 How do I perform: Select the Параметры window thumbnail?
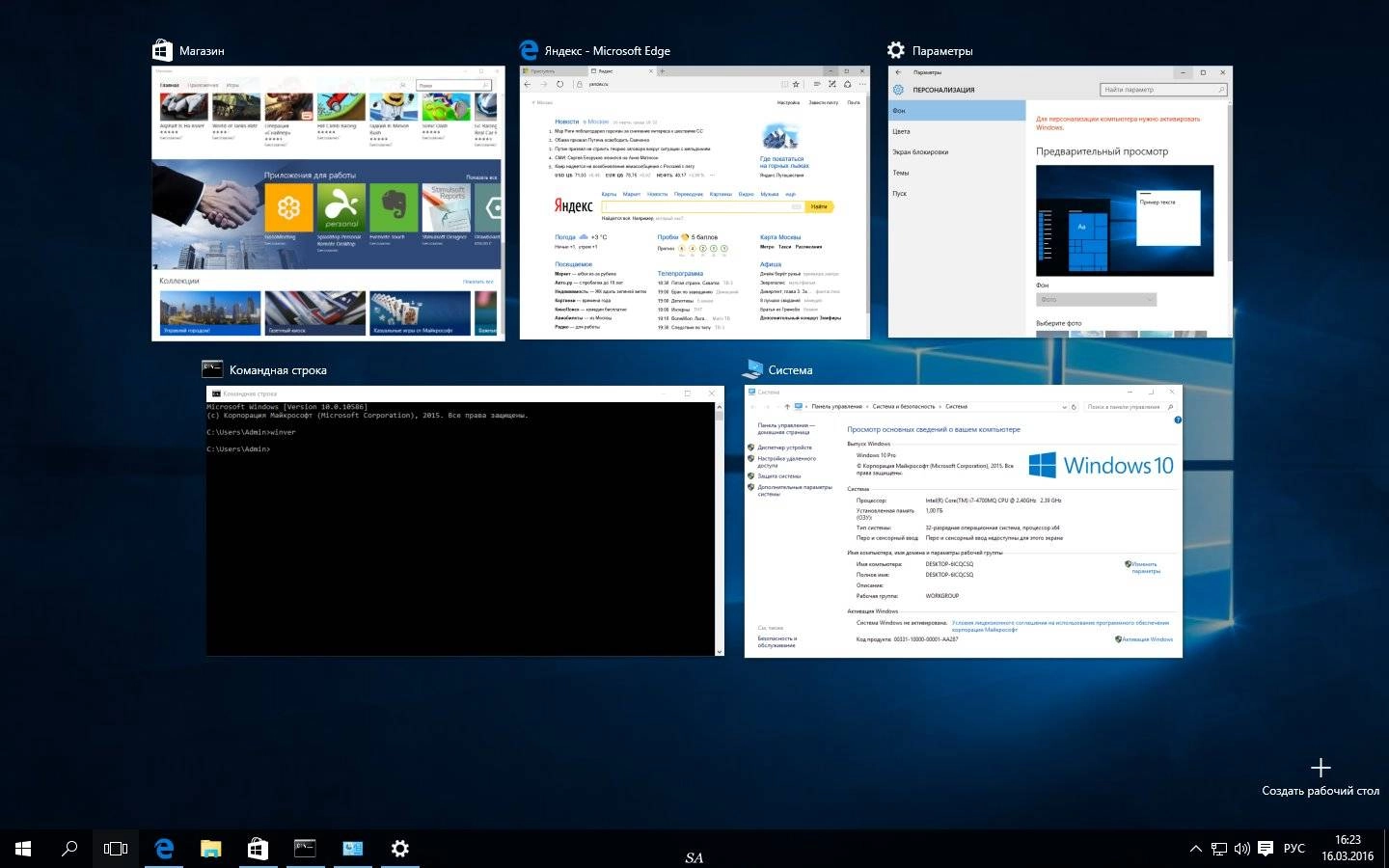point(1060,202)
